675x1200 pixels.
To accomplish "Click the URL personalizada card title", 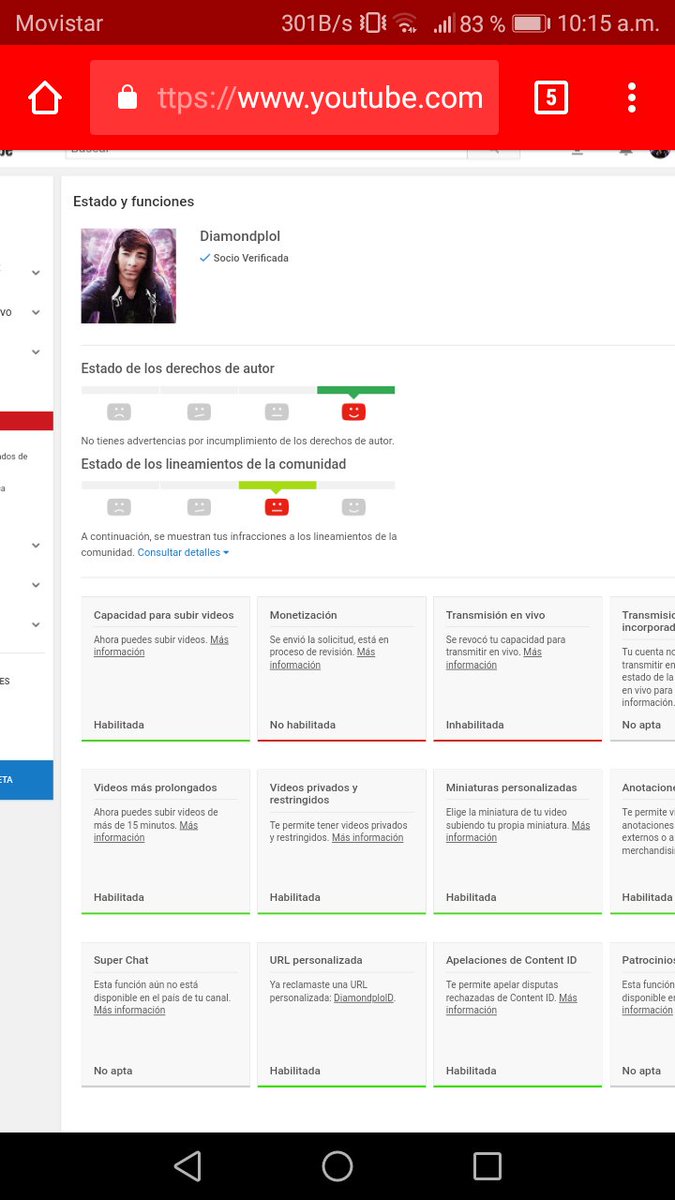I will click(x=316, y=960).
